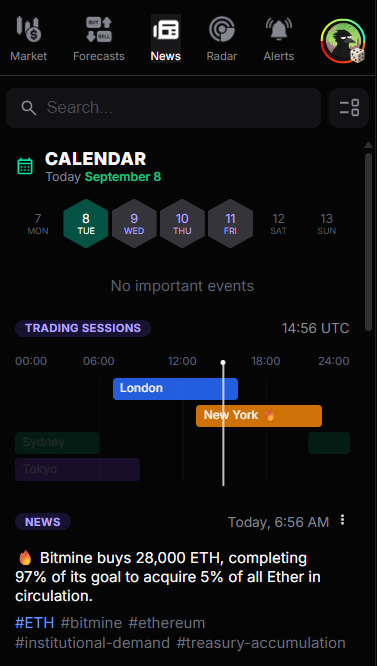Select Thursday 10 hexagon day
This screenshot has height=666, width=377.
click(182, 223)
